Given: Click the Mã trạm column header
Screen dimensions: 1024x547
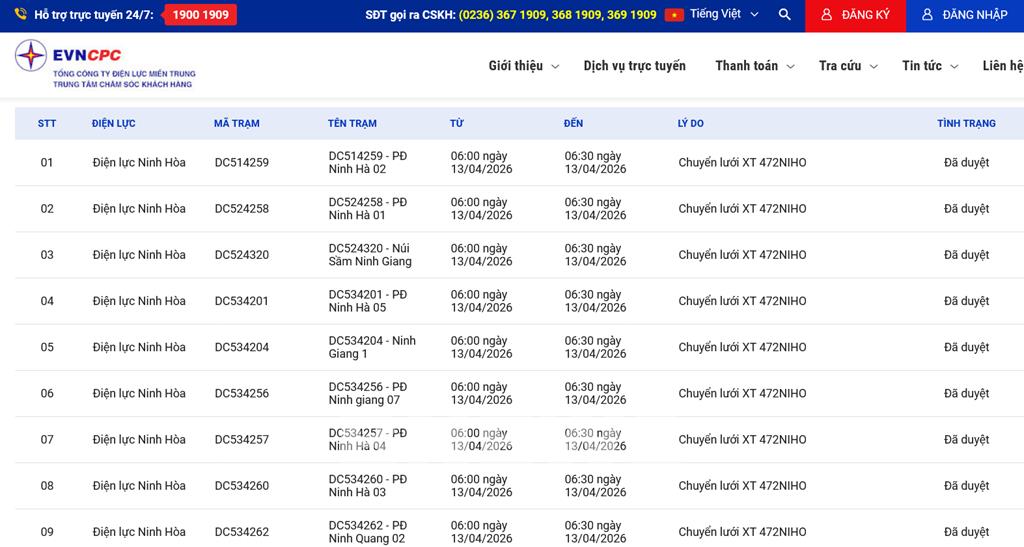Looking at the screenshot, I should coord(236,124).
